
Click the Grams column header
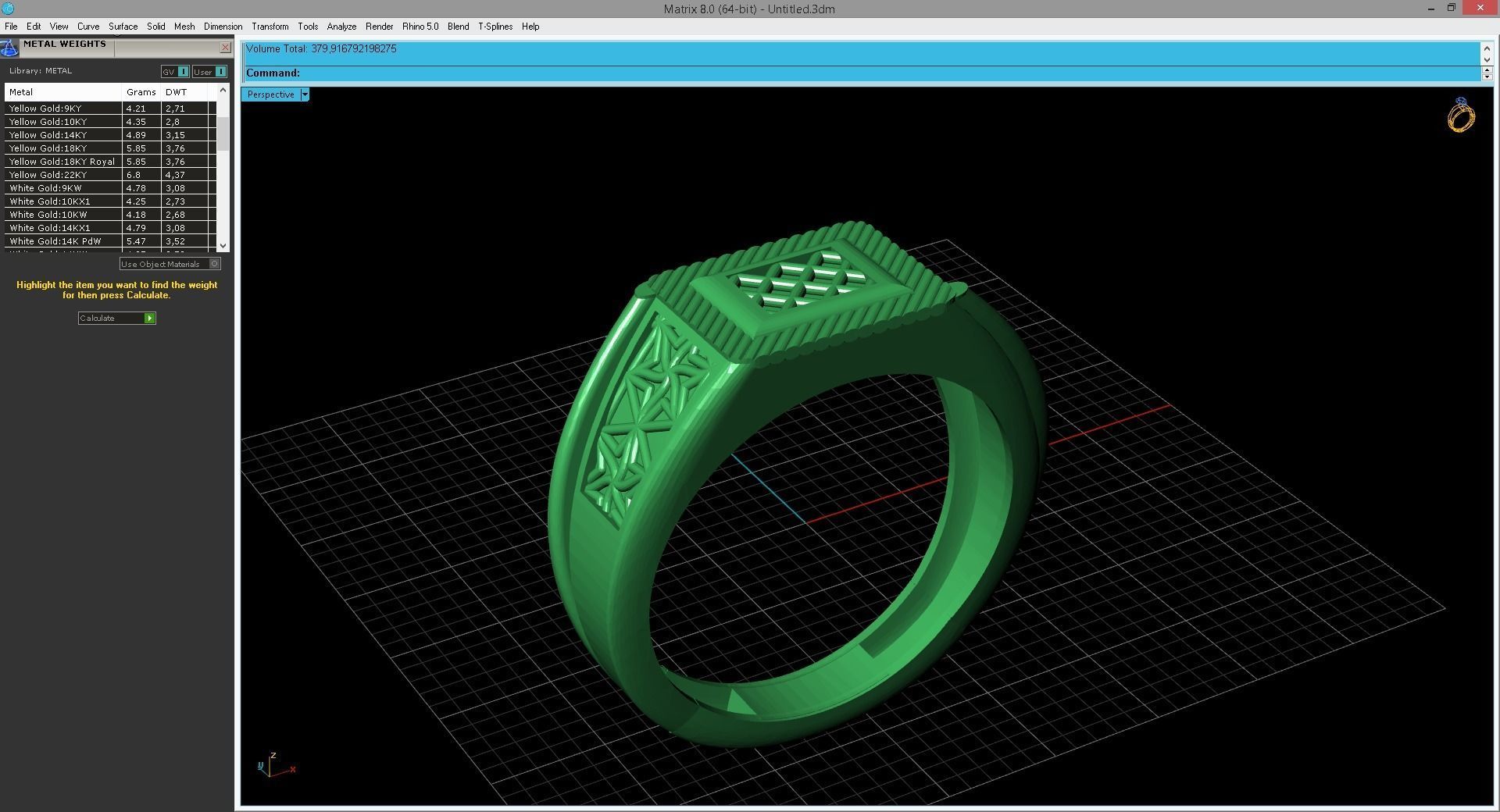coord(141,92)
